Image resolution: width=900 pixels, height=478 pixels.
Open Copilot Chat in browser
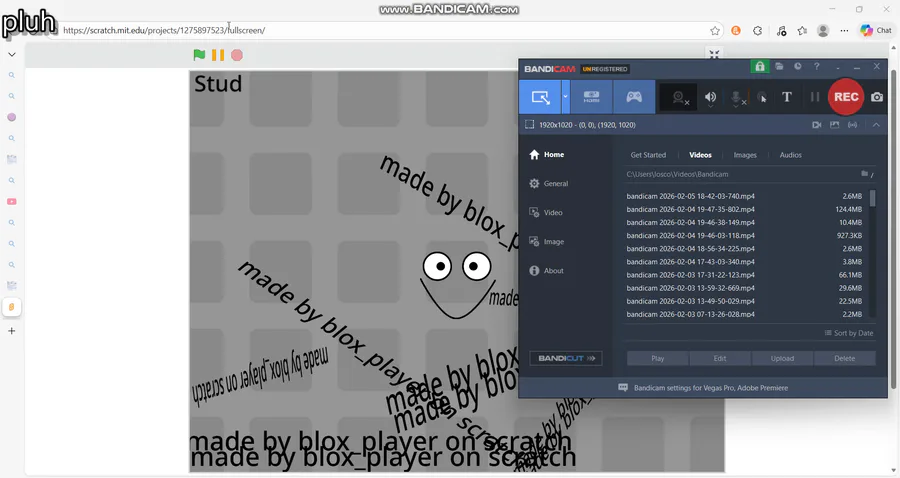(876, 30)
